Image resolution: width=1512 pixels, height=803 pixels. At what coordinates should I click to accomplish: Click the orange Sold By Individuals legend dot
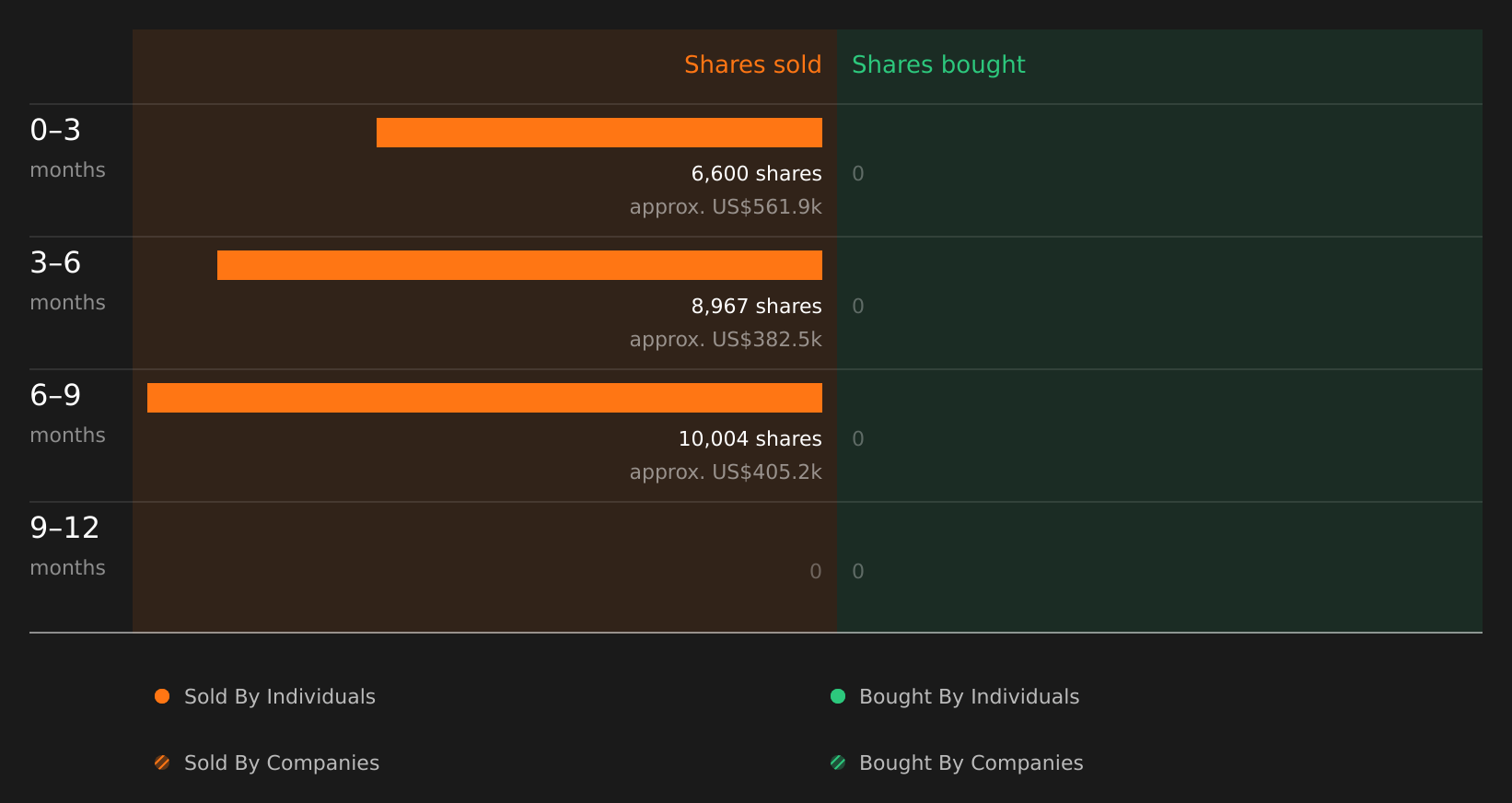[162, 696]
